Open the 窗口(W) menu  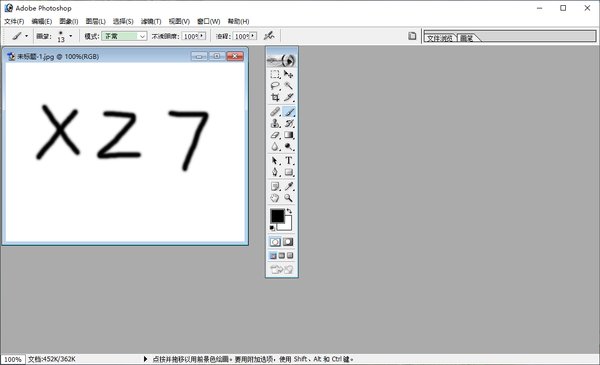(x=209, y=21)
